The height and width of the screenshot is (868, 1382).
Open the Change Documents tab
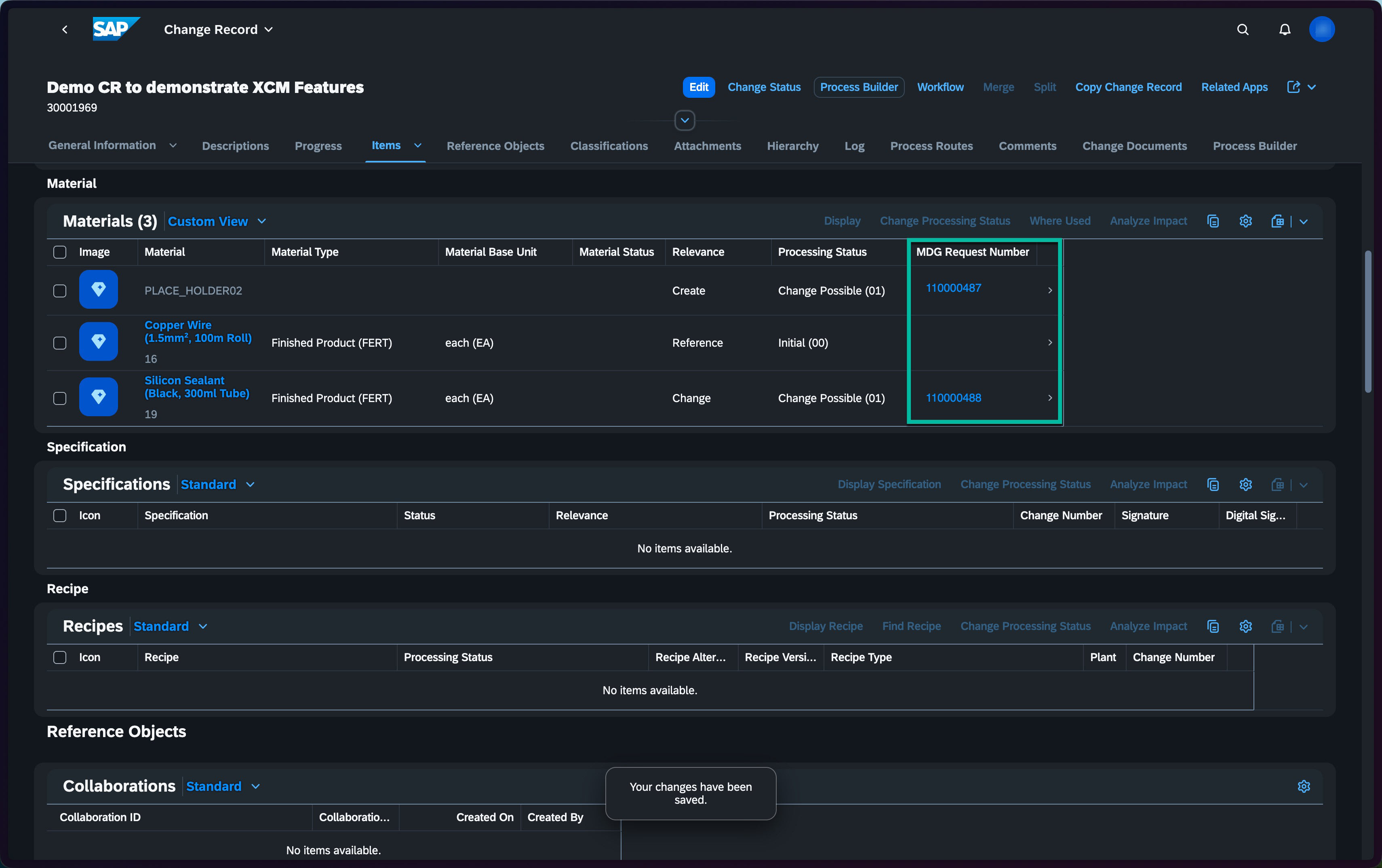[1134, 146]
